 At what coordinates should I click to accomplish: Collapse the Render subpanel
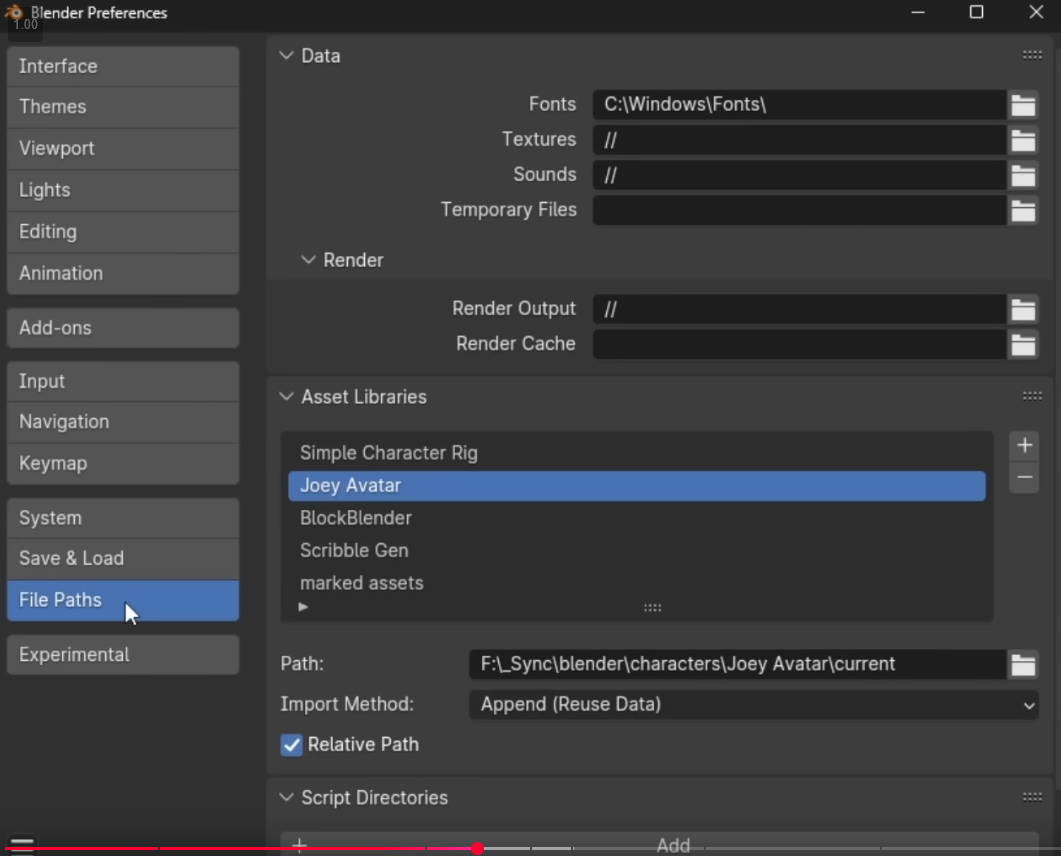point(309,260)
